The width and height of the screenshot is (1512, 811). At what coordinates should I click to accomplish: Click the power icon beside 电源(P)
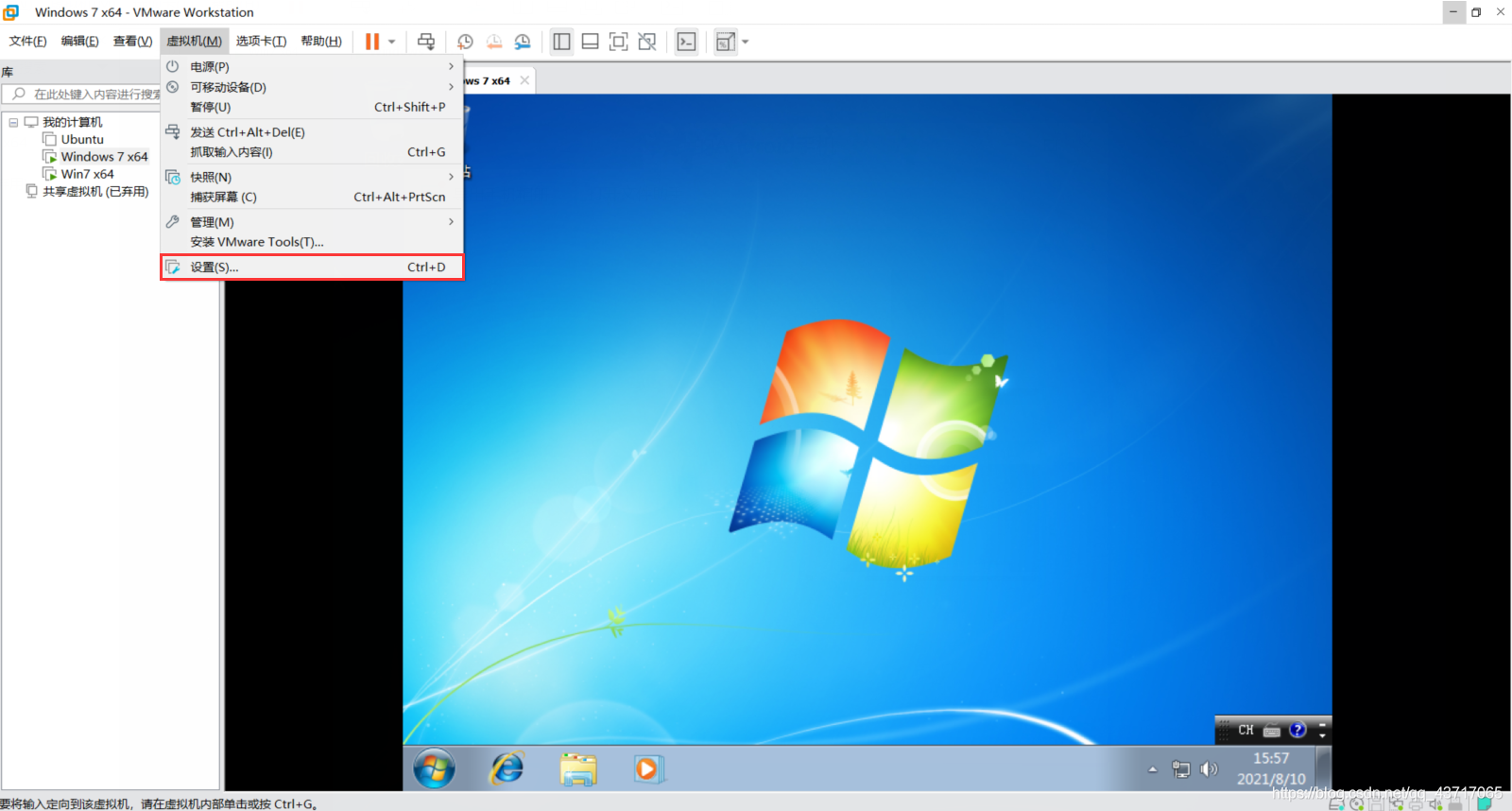[x=173, y=66]
